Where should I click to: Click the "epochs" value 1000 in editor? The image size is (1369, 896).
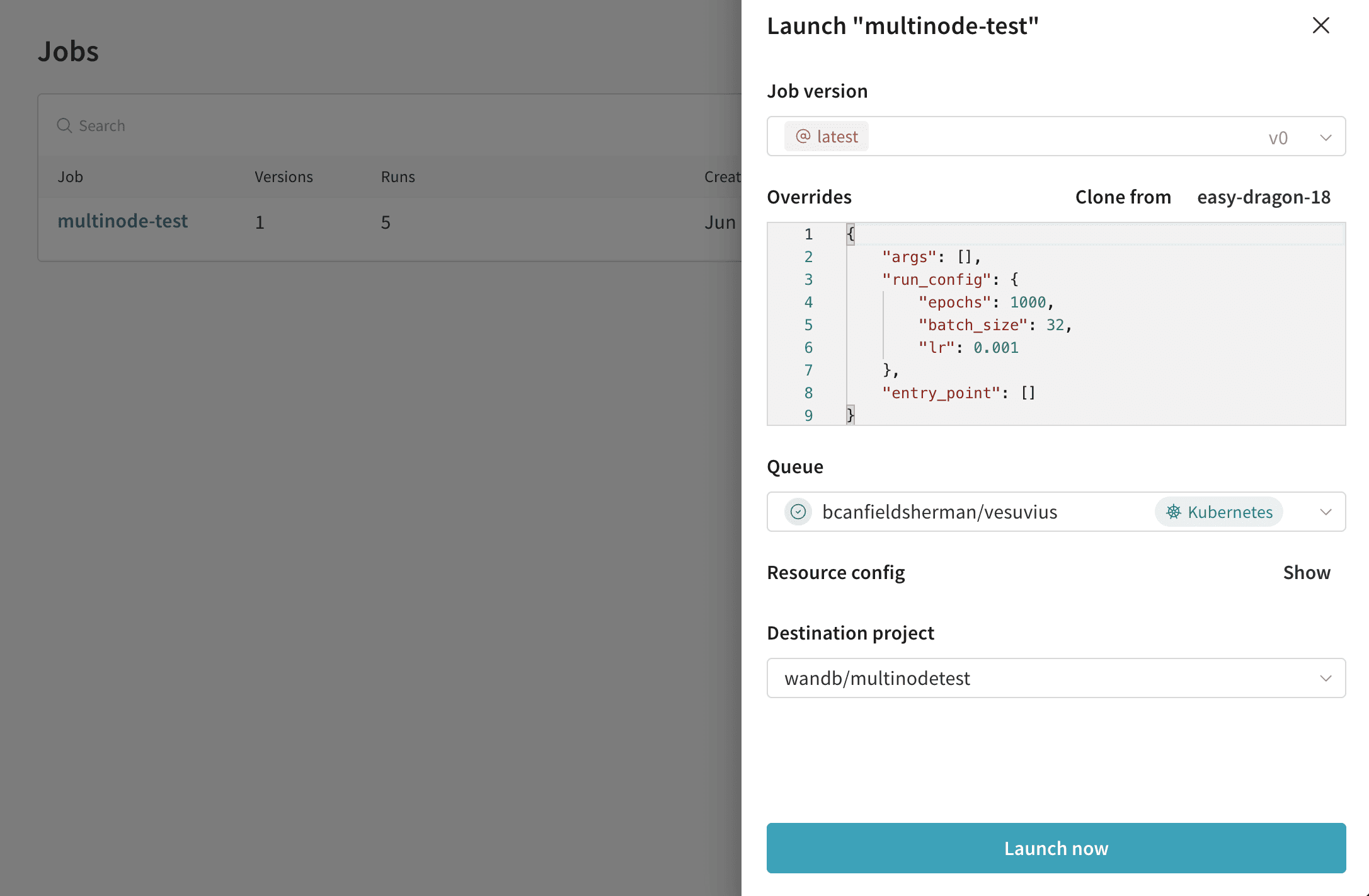pyautogui.click(x=1028, y=302)
